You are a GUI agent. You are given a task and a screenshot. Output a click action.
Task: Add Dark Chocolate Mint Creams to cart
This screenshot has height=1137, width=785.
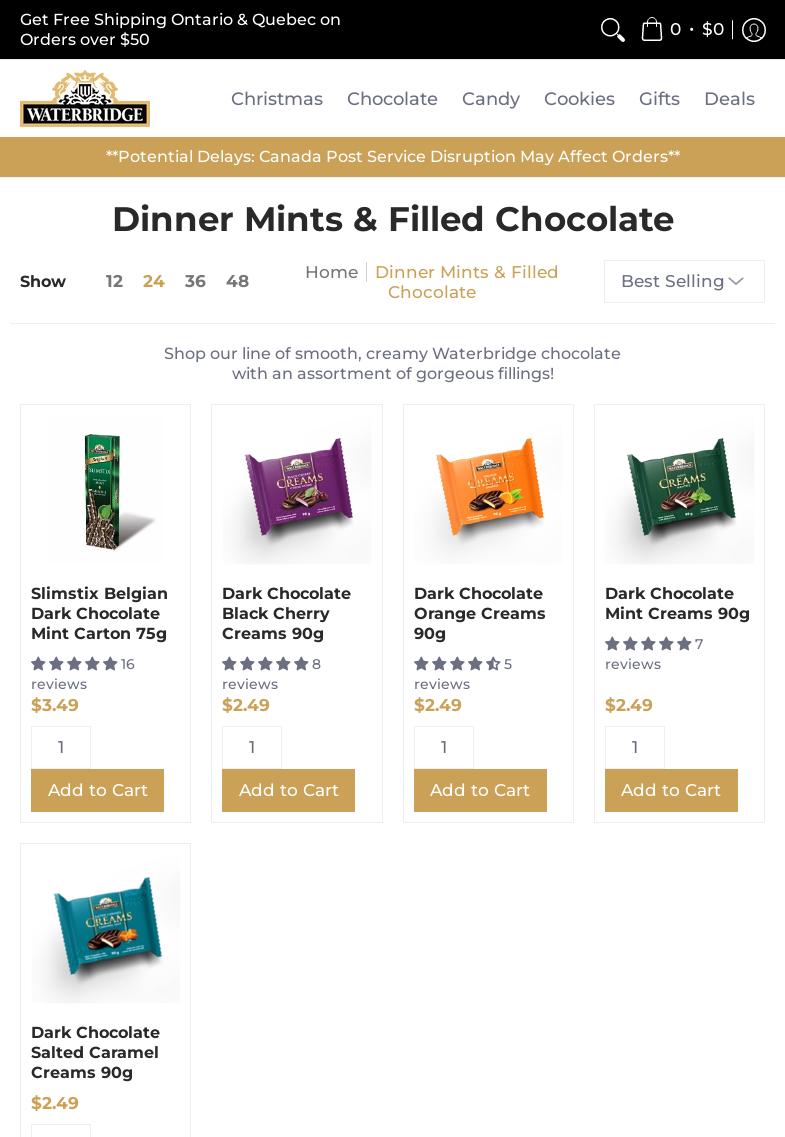pyautogui.click(x=671, y=790)
